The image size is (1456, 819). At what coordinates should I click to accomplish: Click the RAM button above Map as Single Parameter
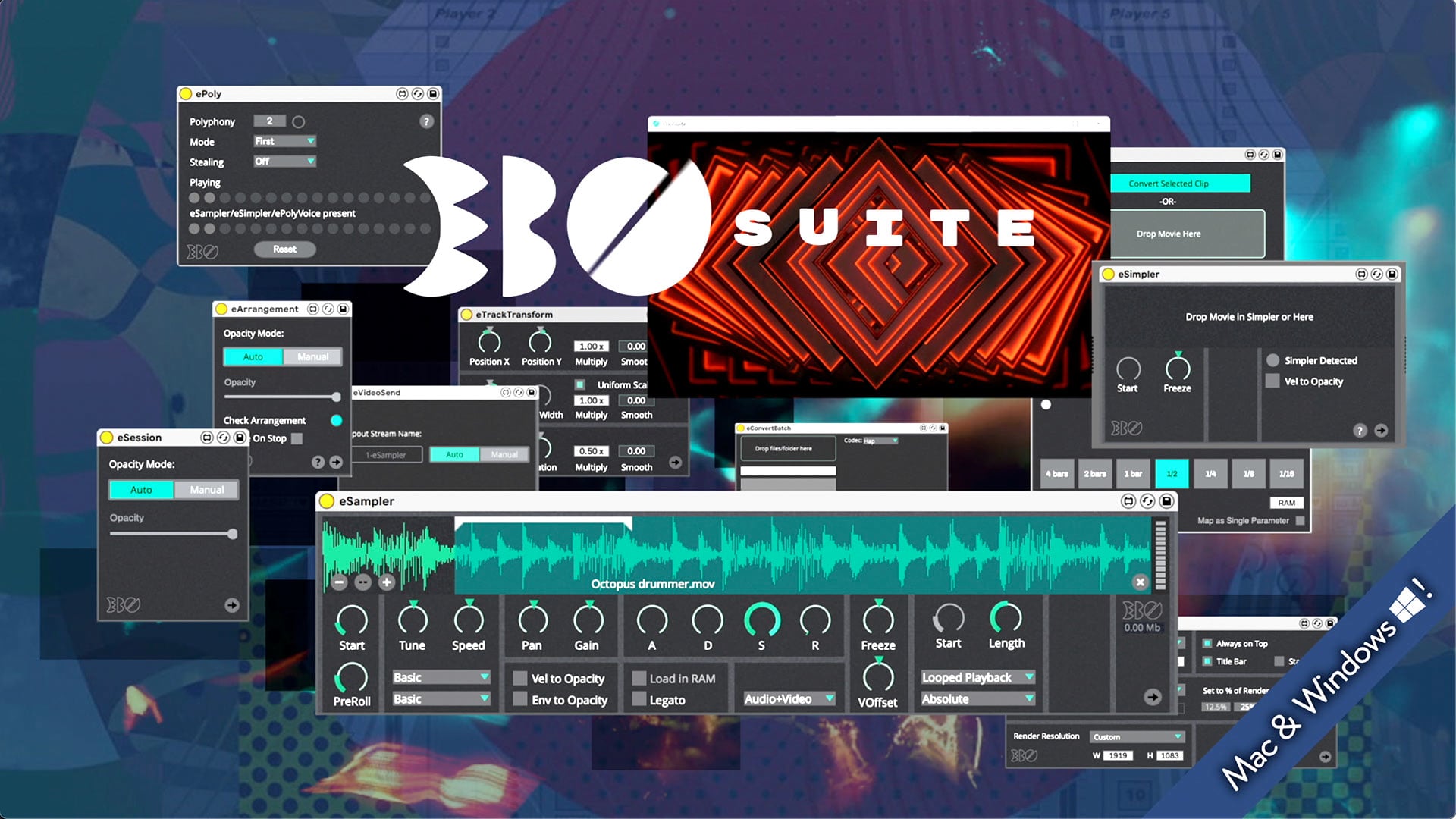pyautogui.click(x=1286, y=503)
